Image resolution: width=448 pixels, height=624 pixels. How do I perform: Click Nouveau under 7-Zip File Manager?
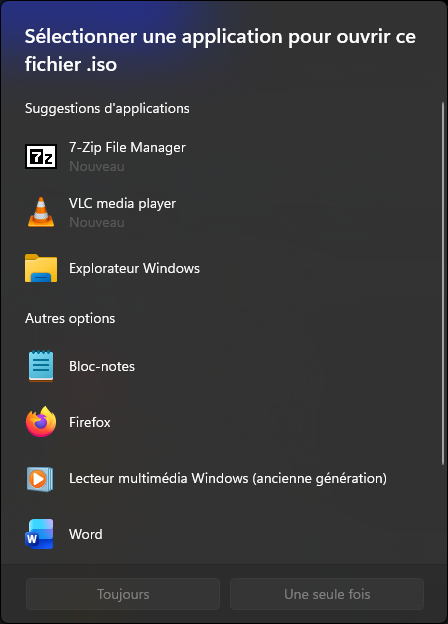click(x=97, y=166)
